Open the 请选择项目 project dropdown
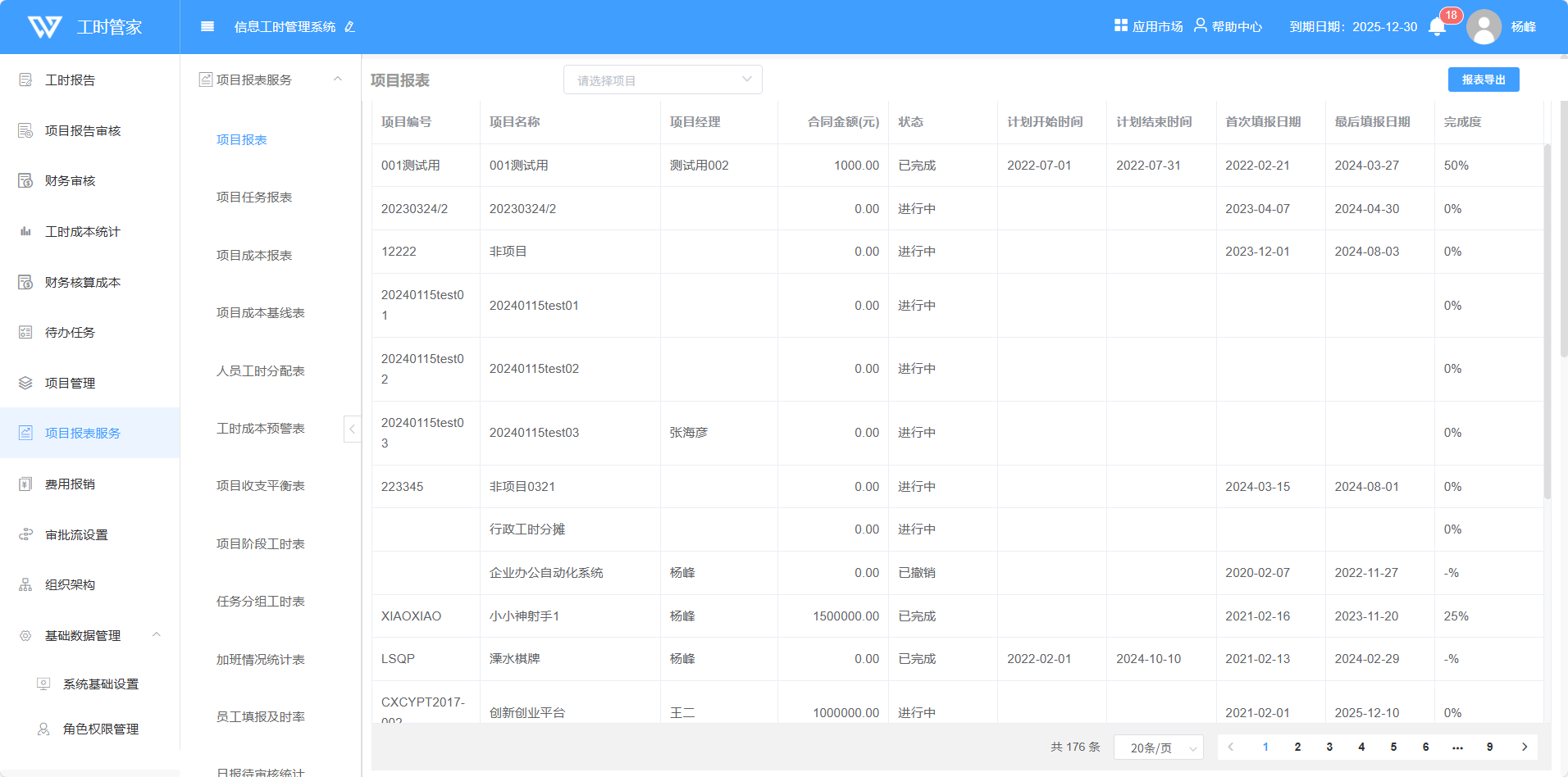 click(663, 80)
